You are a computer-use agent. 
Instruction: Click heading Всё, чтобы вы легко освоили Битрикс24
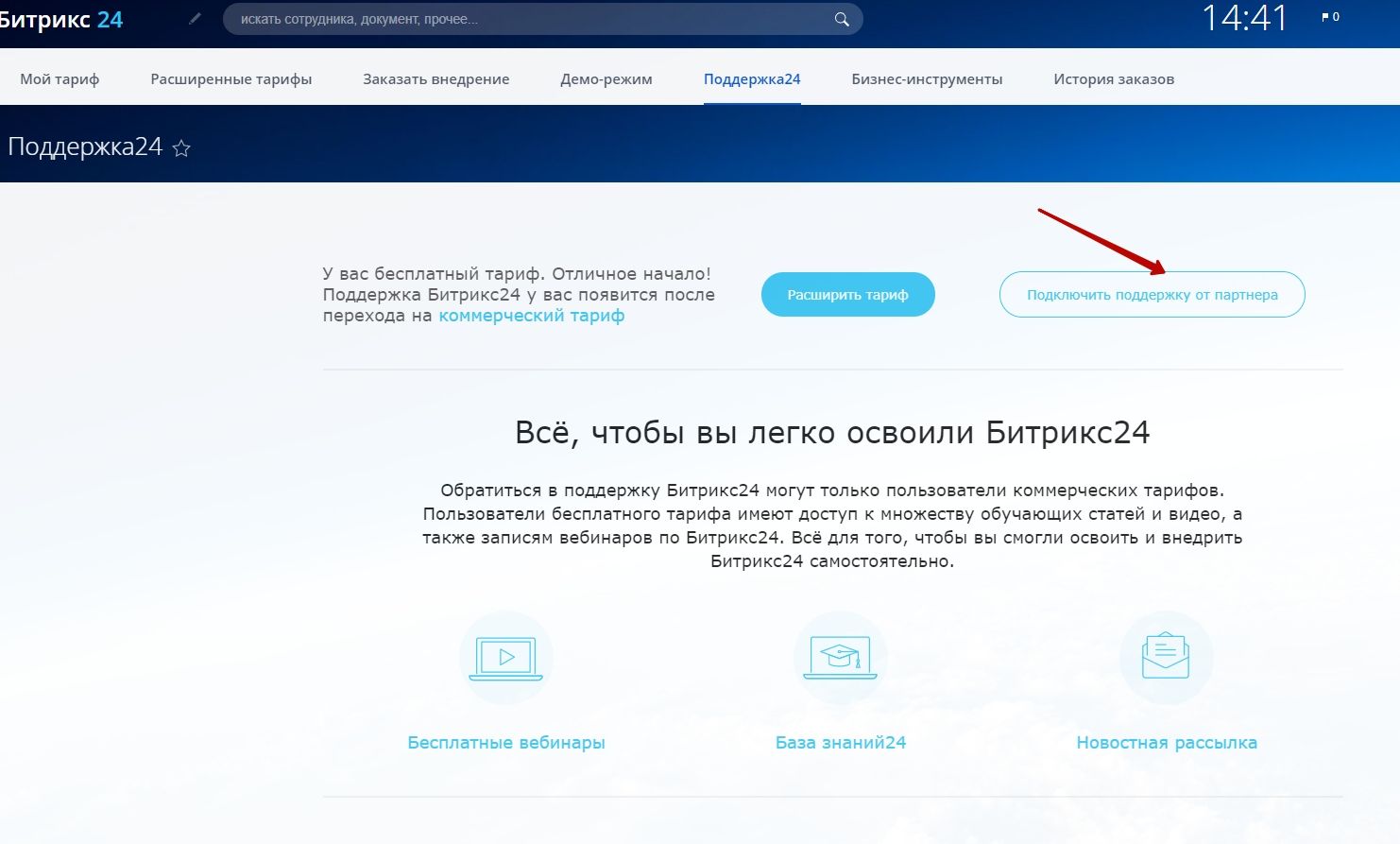[x=832, y=433]
